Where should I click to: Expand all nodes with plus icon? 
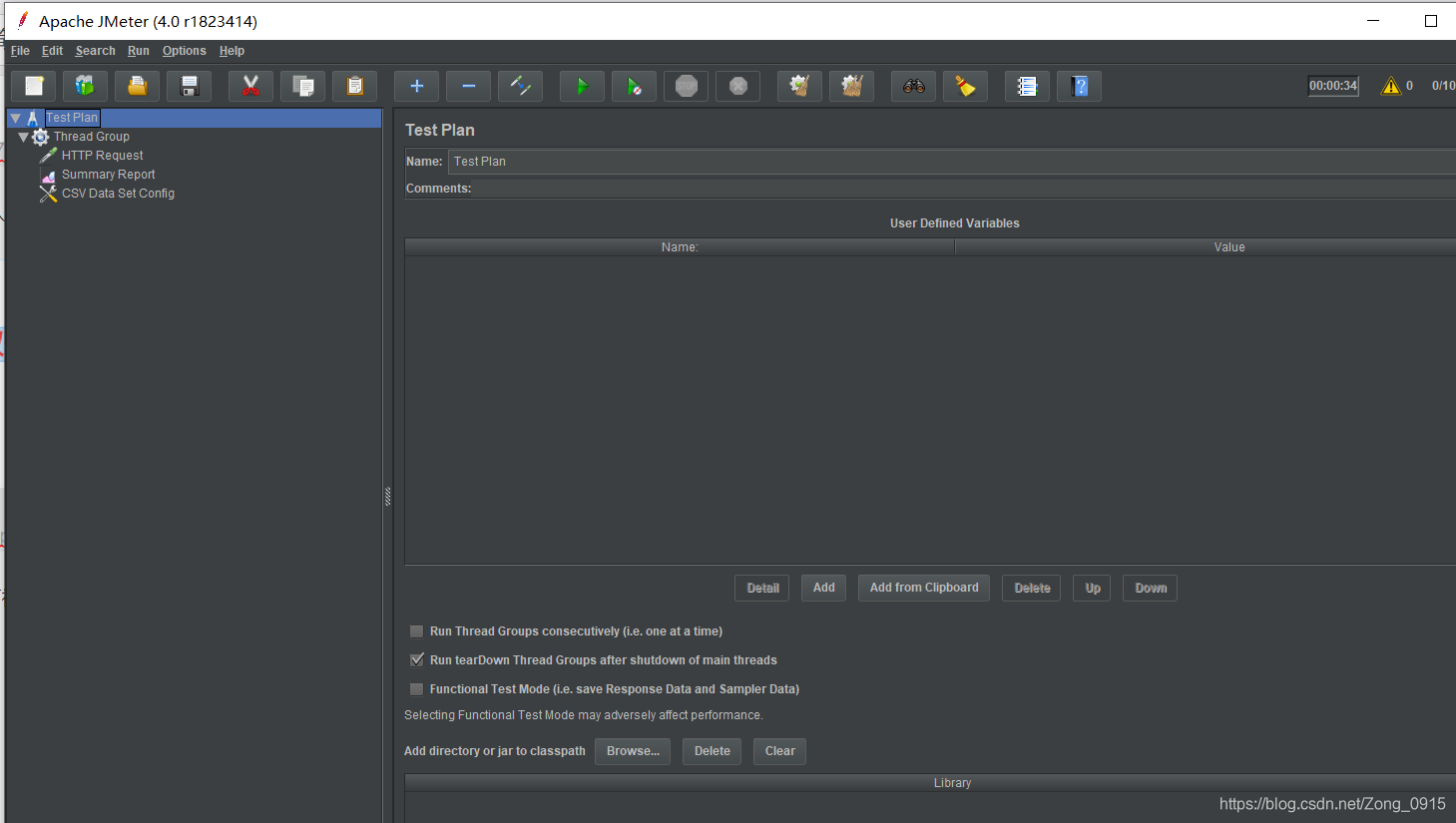(416, 86)
